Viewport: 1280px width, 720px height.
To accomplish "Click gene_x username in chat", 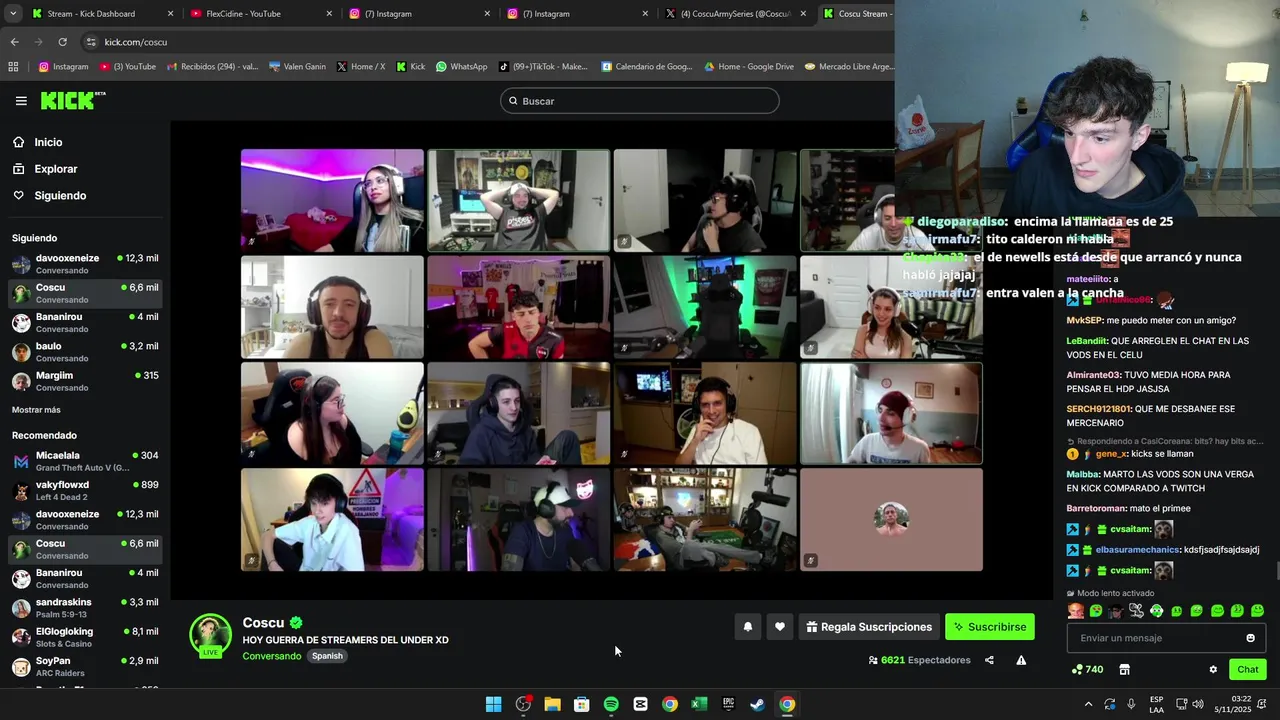I will tap(1111, 454).
